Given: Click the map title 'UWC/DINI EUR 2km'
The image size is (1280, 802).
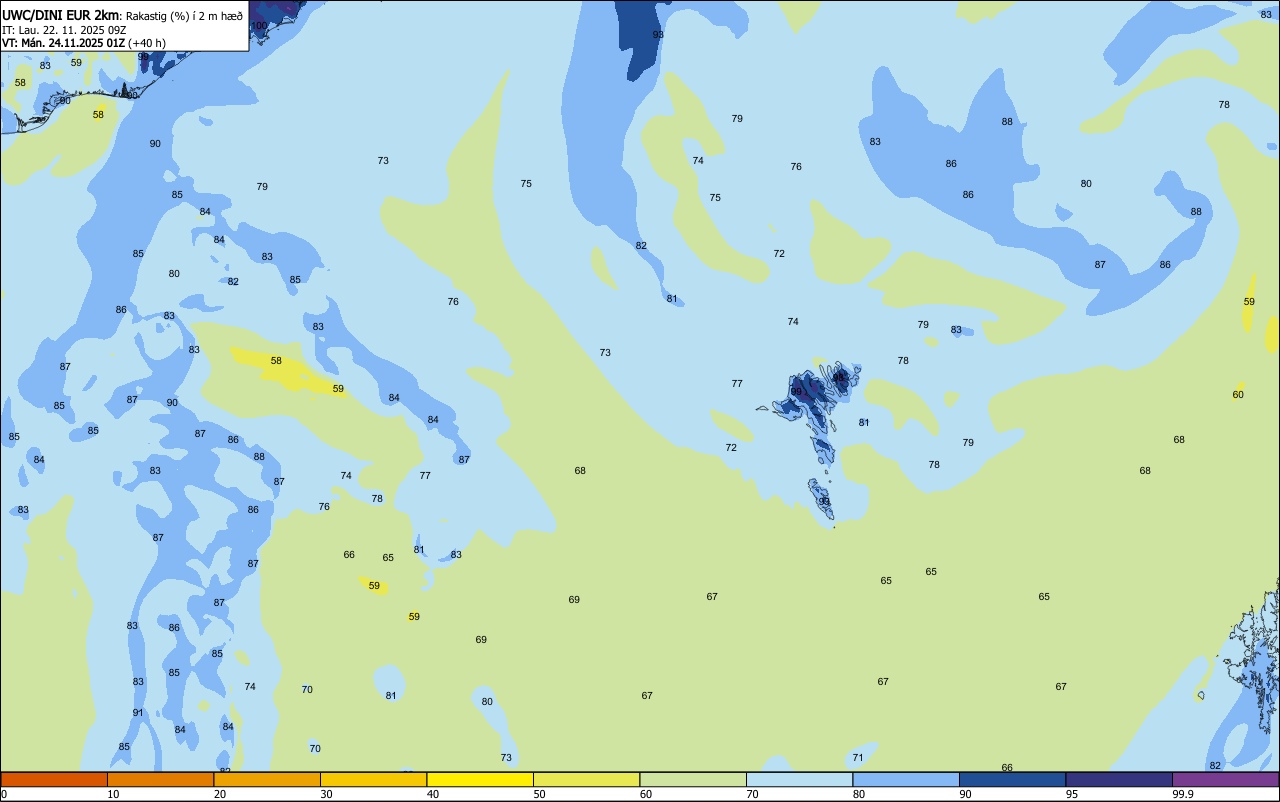Looking at the screenshot, I should coord(60,15).
